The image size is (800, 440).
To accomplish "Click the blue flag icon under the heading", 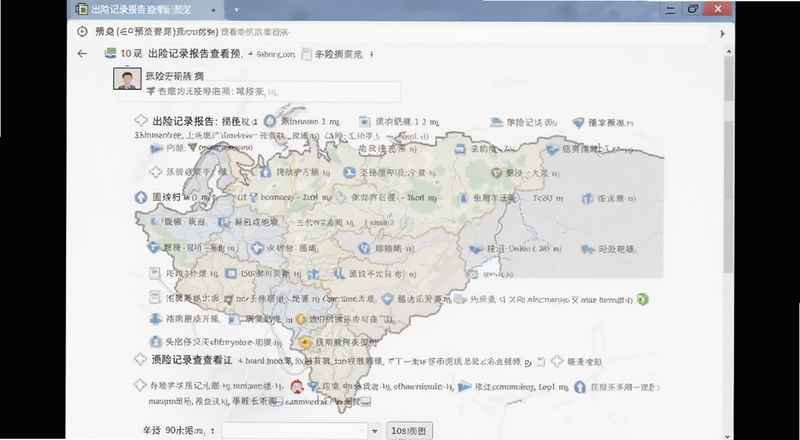I will (x=157, y=149).
